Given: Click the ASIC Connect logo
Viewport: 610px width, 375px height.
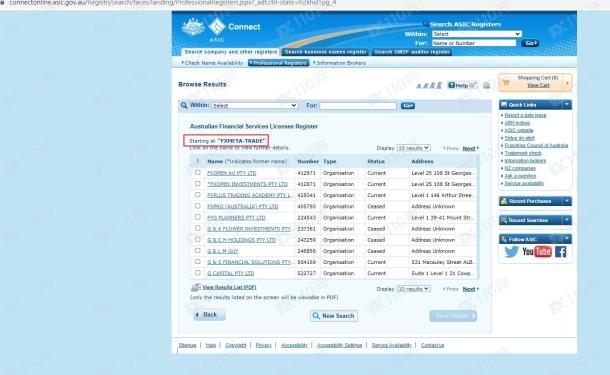Looking at the screenshot, I should [221, 30].
